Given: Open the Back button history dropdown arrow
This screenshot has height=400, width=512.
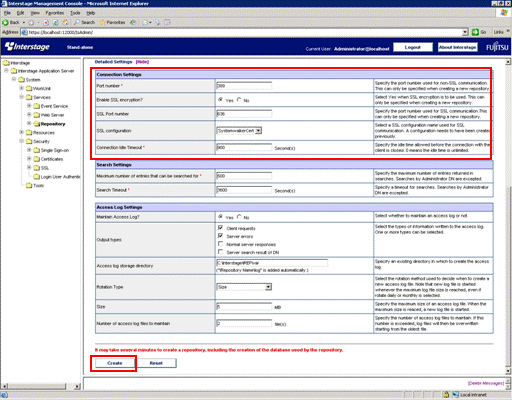Looking at the screenshot, I should click(x=24, y=22).
